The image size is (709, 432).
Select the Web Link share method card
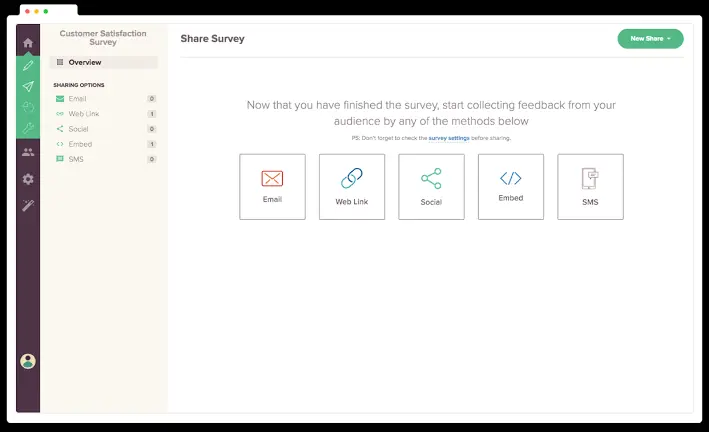pos(352,187)
